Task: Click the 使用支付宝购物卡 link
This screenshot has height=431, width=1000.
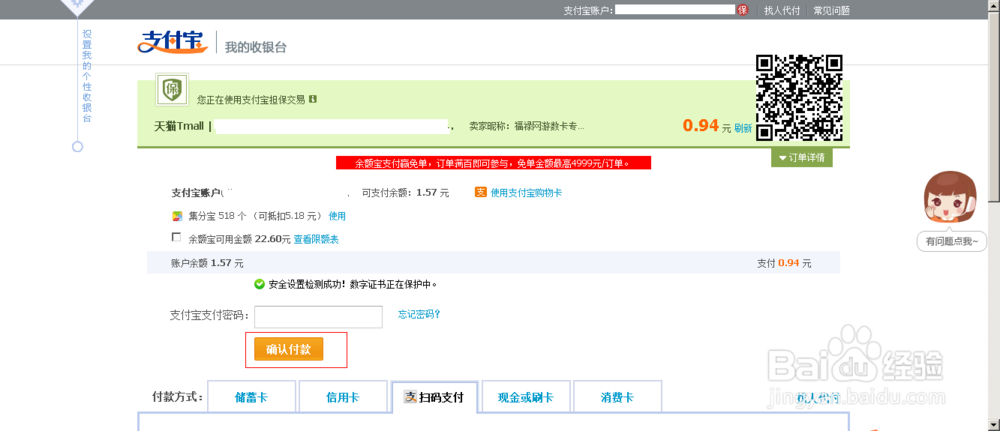Action: point(526,193)
